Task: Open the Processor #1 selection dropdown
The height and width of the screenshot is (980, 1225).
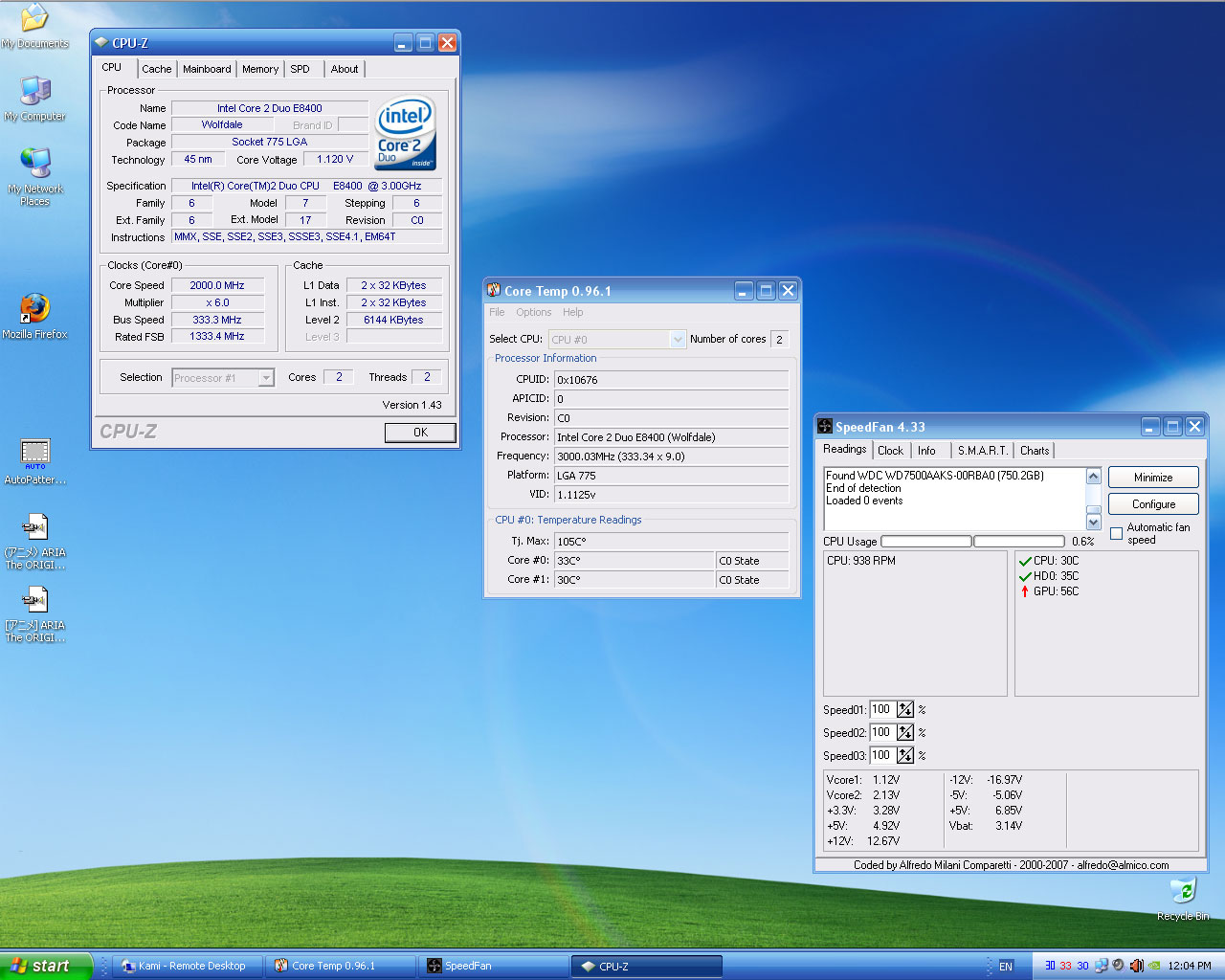Action: [x=266, y=378]
